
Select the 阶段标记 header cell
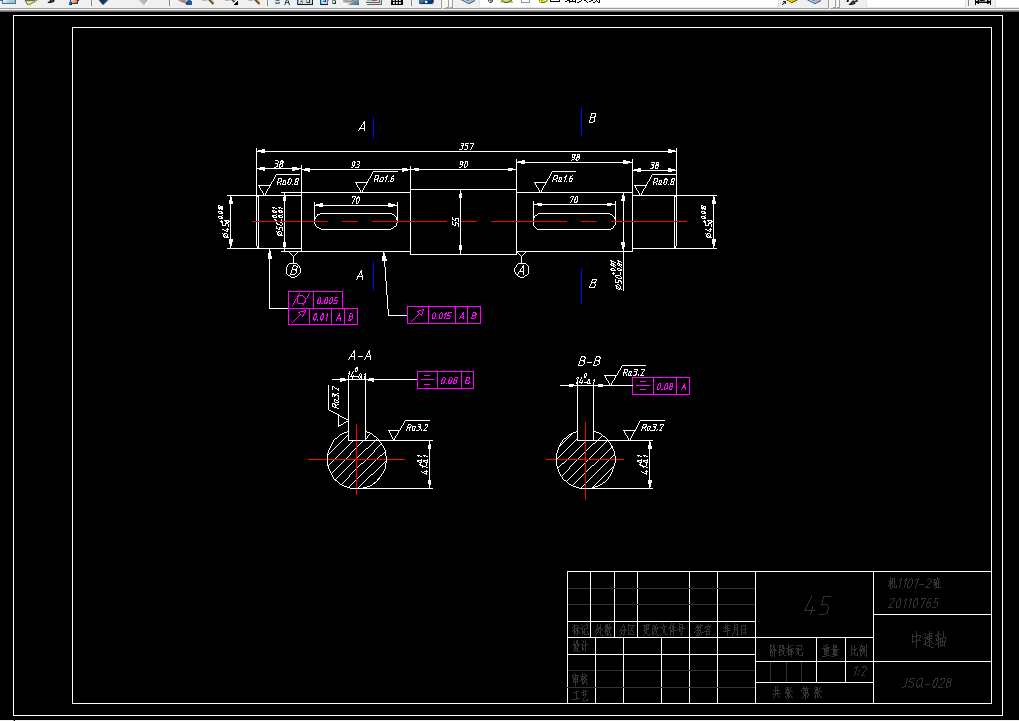tap(786, 650)
